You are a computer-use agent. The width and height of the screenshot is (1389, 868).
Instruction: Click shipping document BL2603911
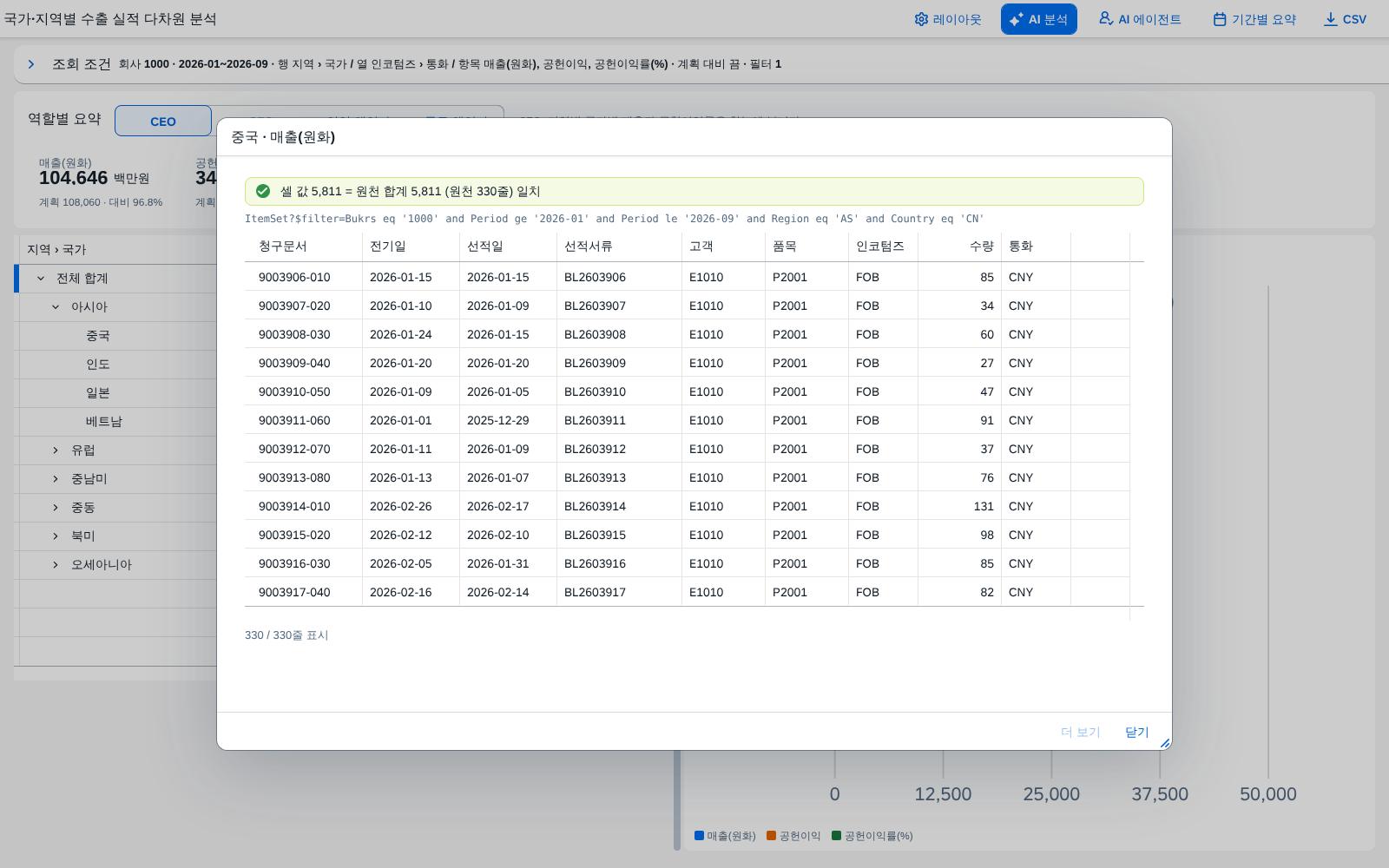[595, 420]
